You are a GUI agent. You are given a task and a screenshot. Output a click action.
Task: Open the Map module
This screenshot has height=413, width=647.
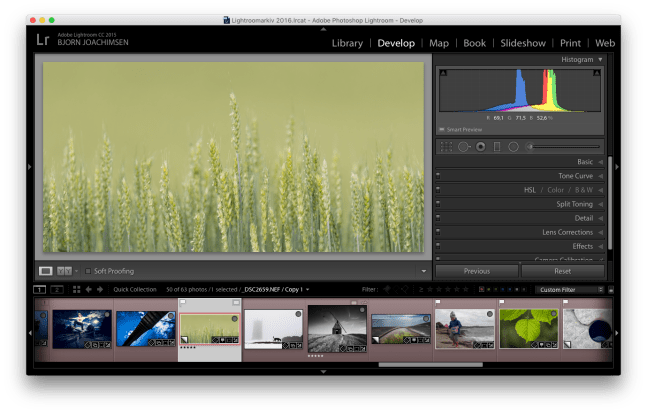[x=439, y=43]
